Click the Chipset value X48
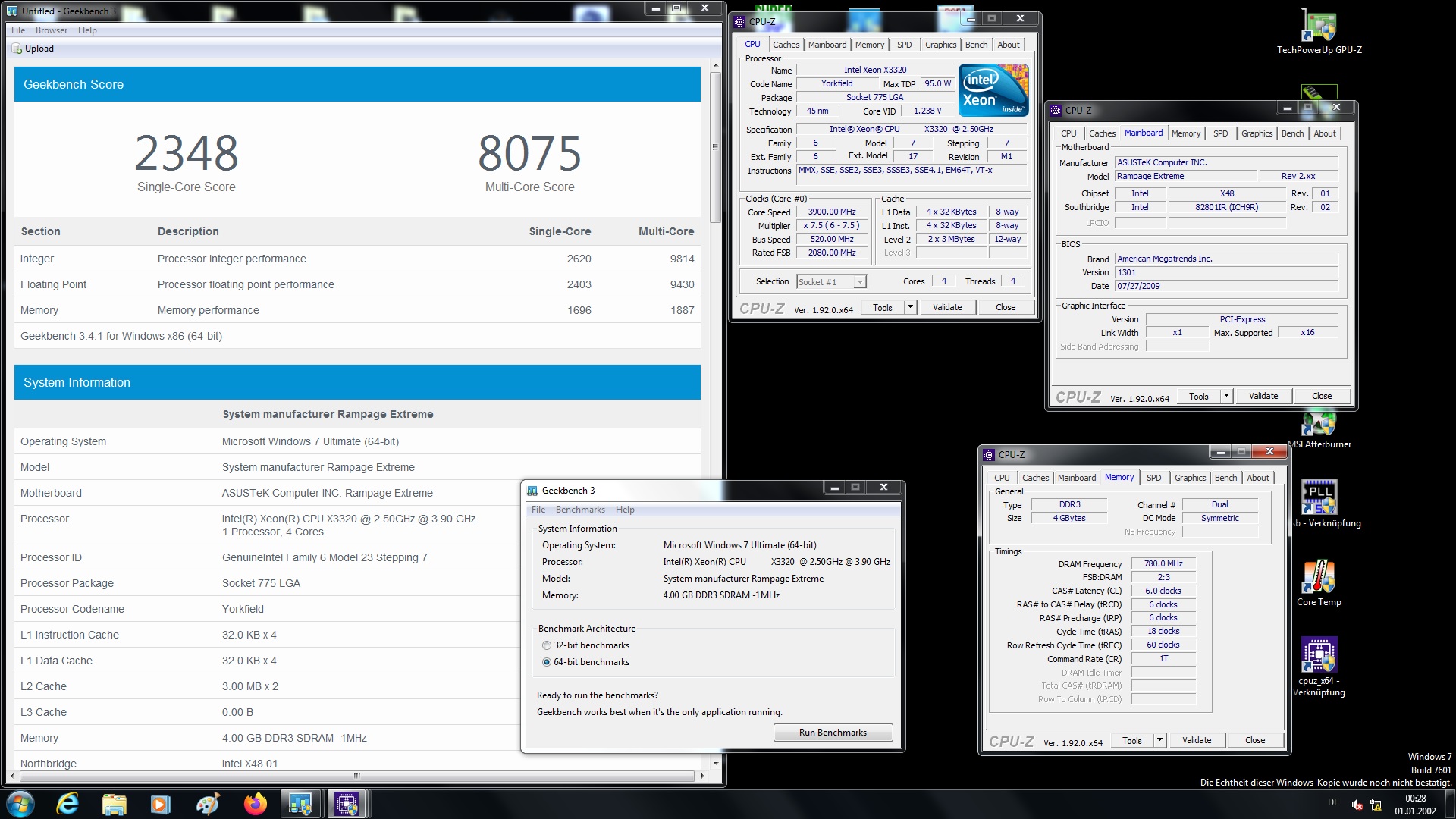Image resolution: width=1456 pixels, height=819 pixels. (x=1226, y=193)
